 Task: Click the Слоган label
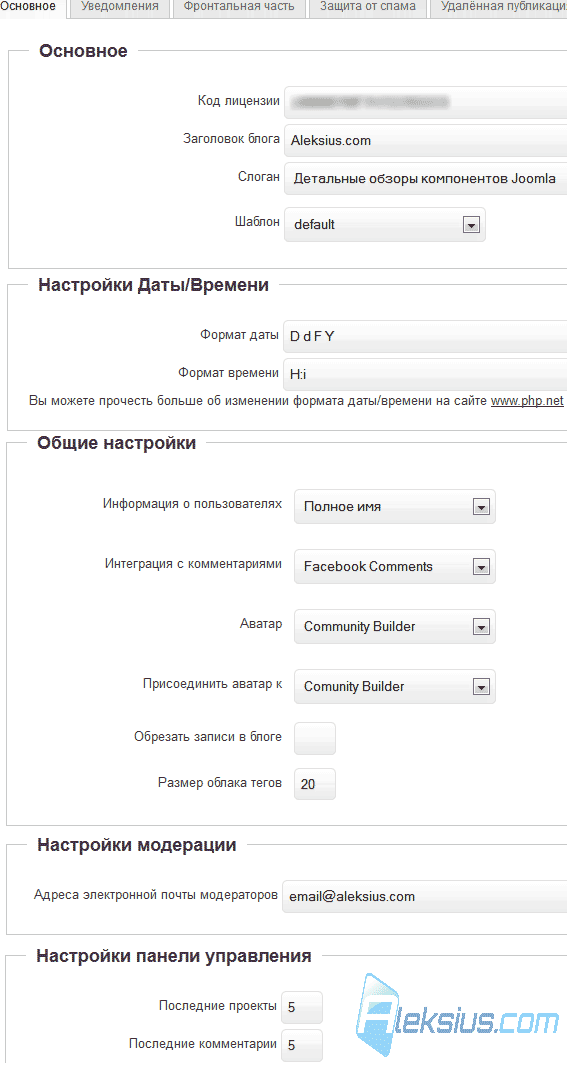[x=259, y=176]
